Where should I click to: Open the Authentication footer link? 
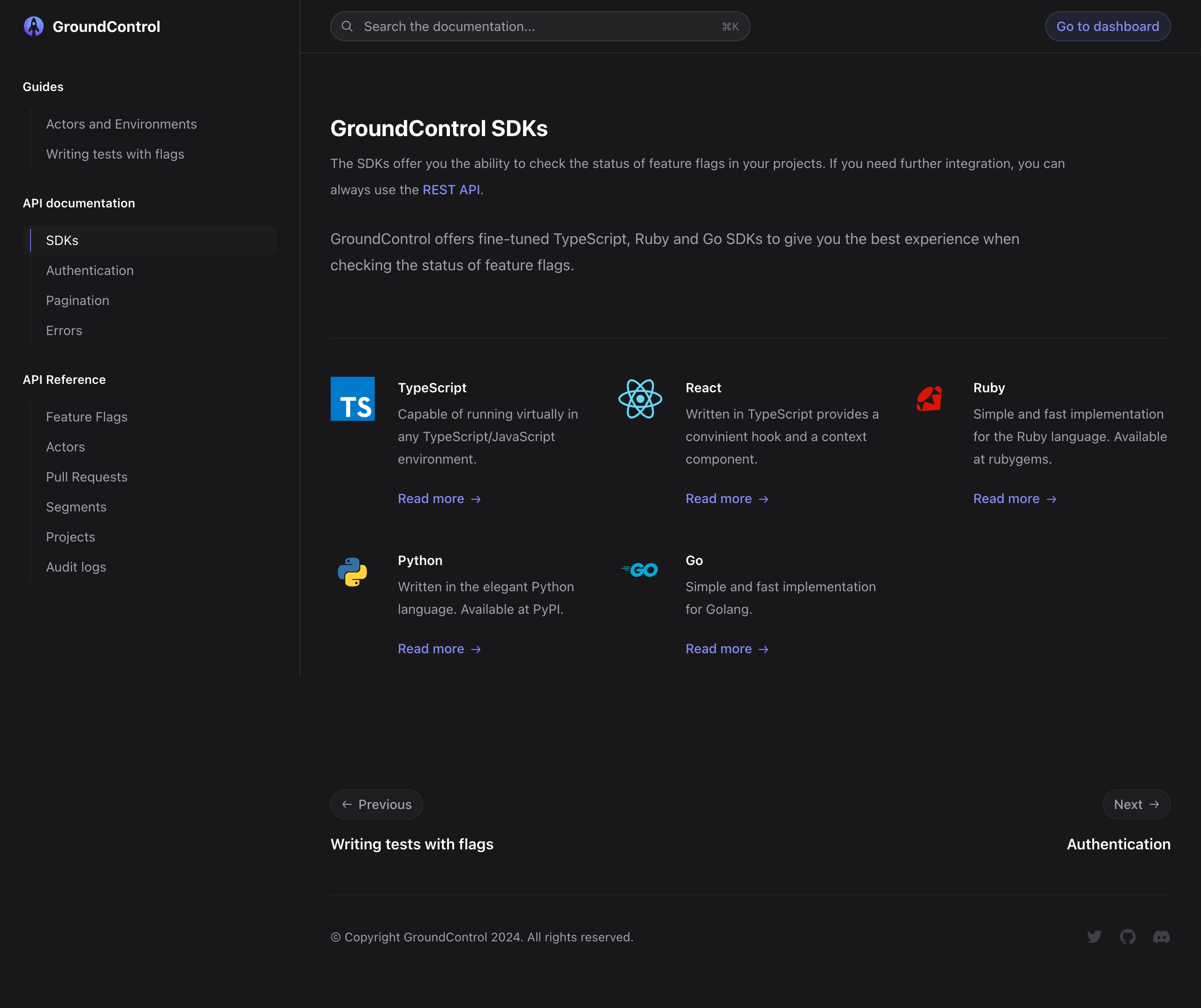click(x=1118, y=844)
